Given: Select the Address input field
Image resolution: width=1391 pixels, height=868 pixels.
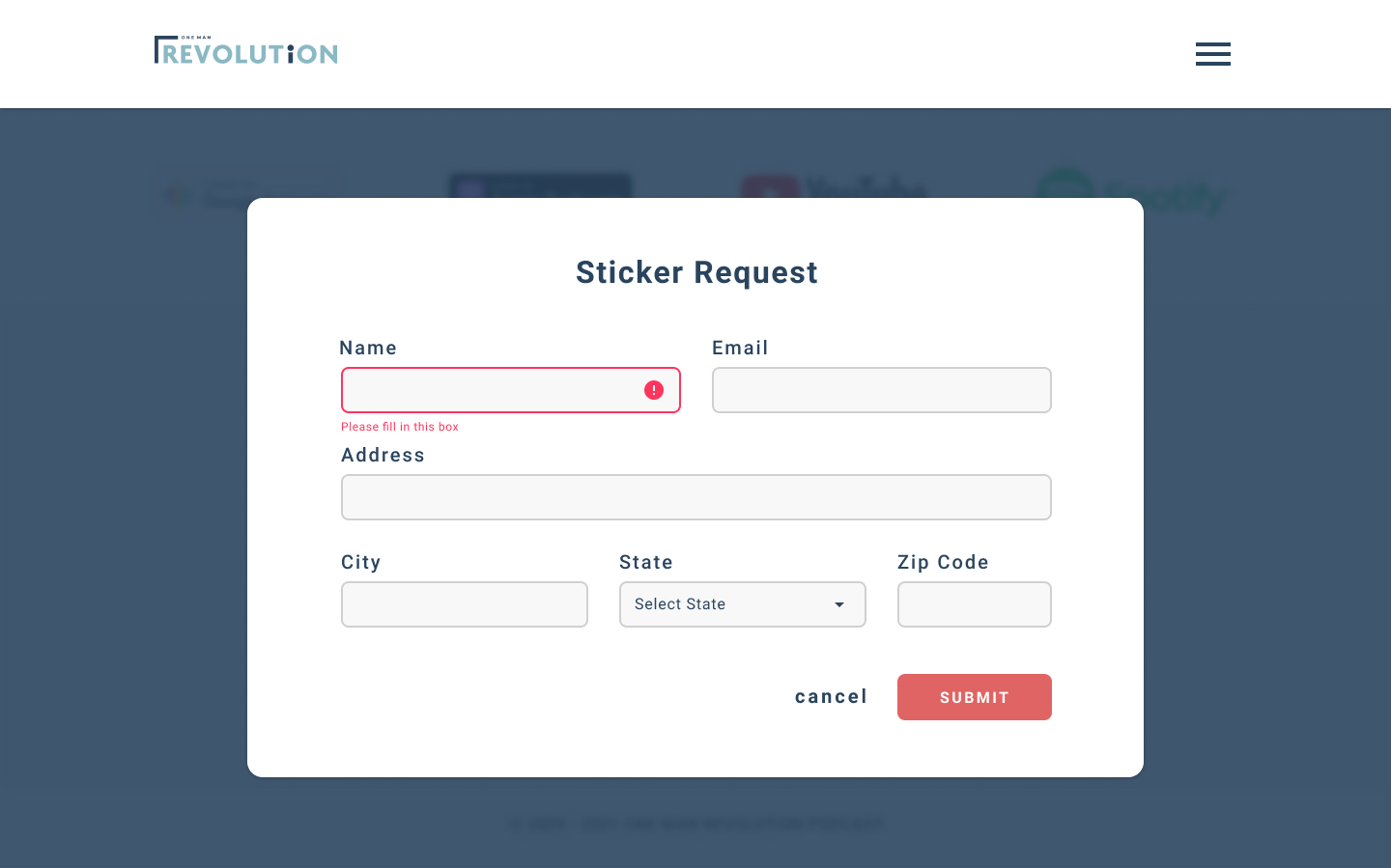Looking at the screenshot, I should (695, 497).
